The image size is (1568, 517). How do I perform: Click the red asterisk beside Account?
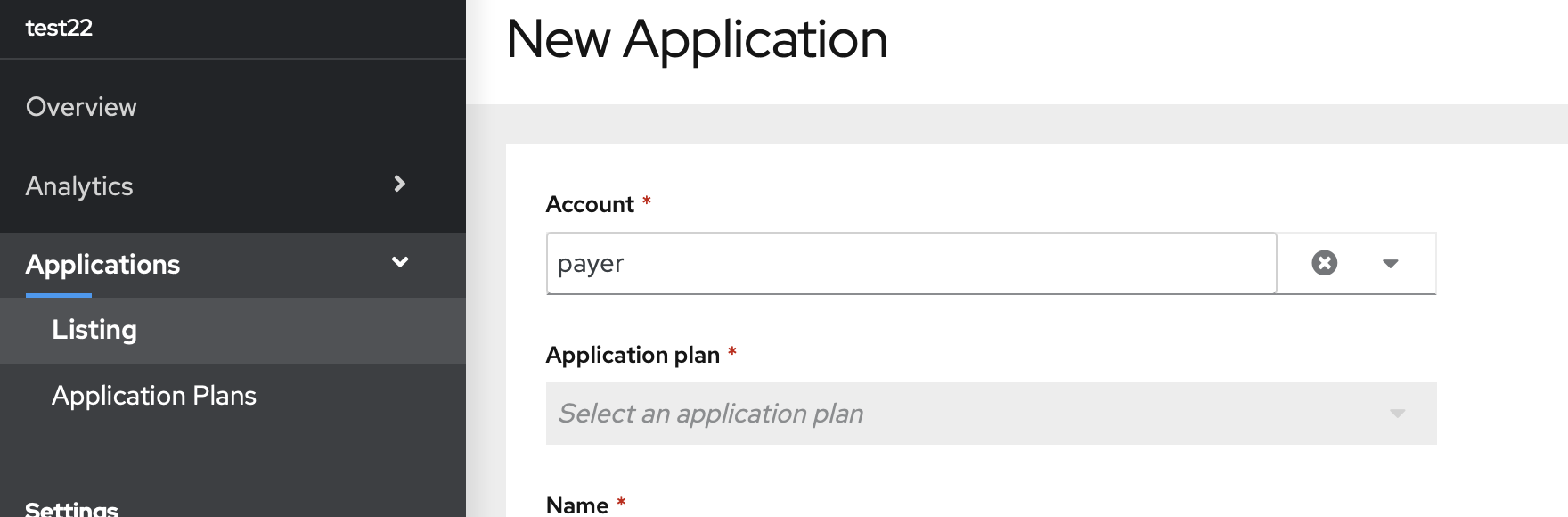(x=647, y=202)
